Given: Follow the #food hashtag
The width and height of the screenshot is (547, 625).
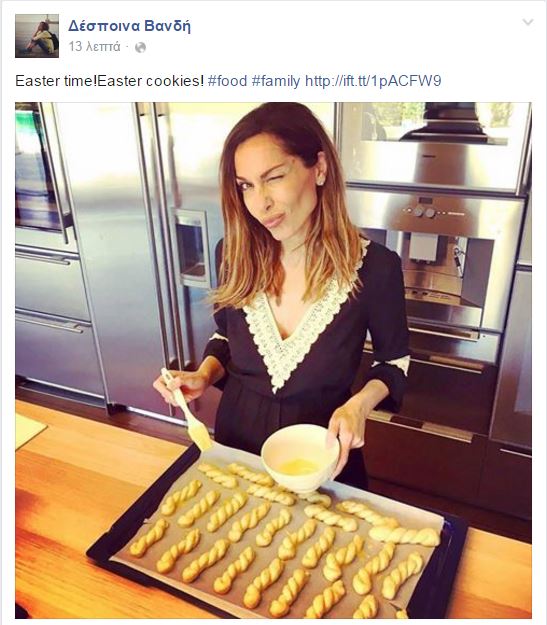Looking at the screenshot, I should [x=227, y=81].
